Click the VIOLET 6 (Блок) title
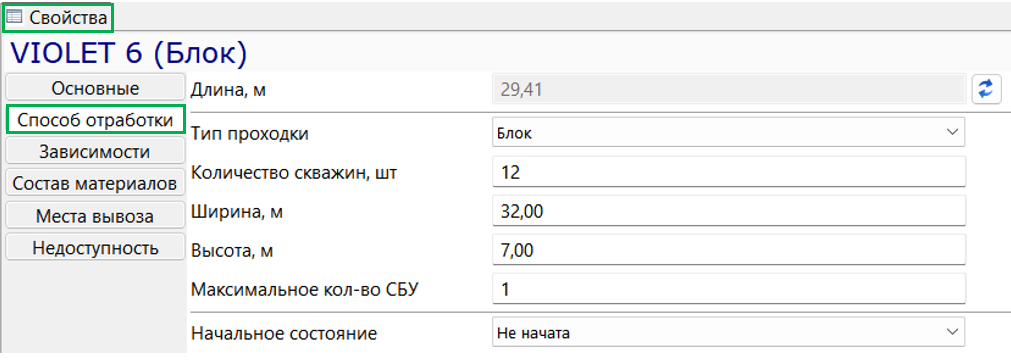The image size is (1011, 363). coord(129,54)
